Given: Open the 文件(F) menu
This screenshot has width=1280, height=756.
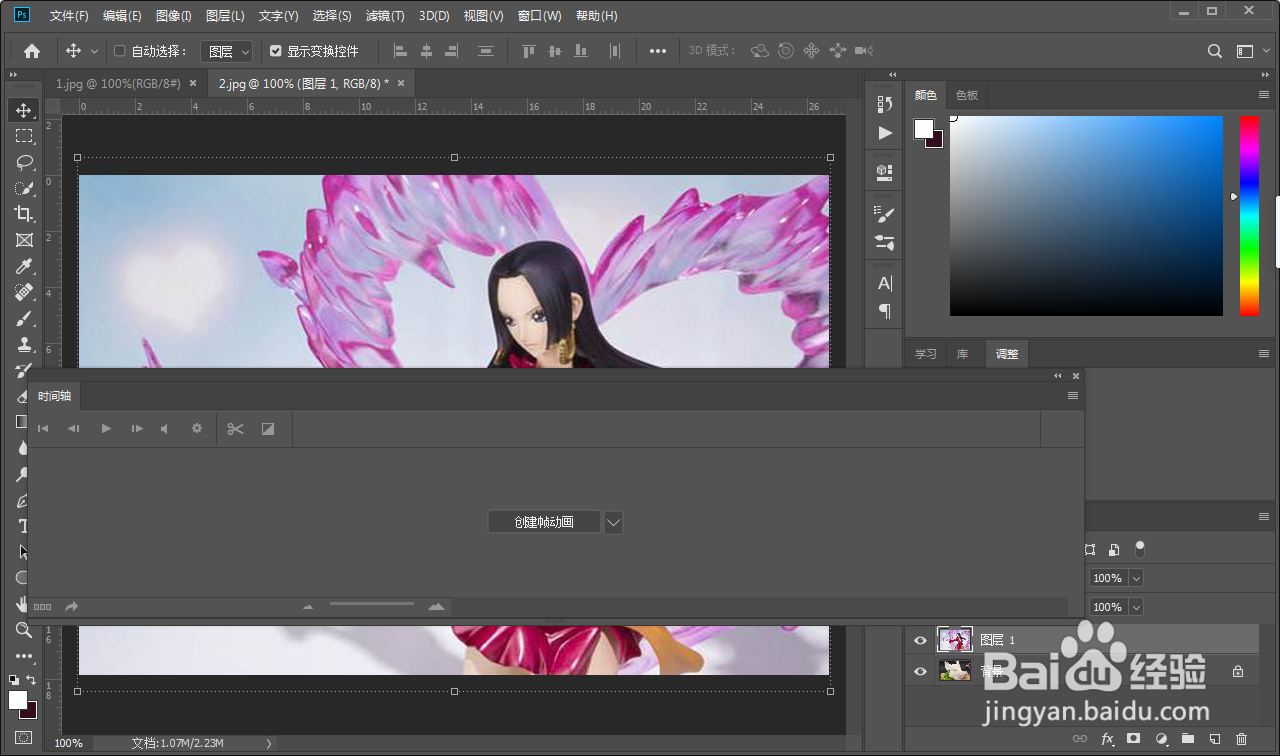Looking at the screenshot, I should tap(69, 16).
